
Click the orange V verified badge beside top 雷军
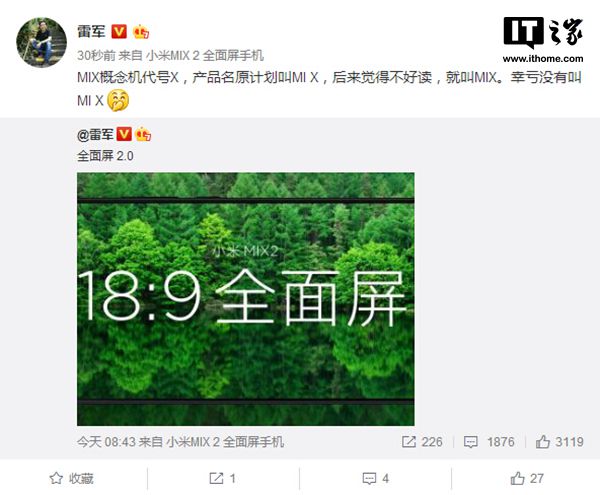click(119, 31)
